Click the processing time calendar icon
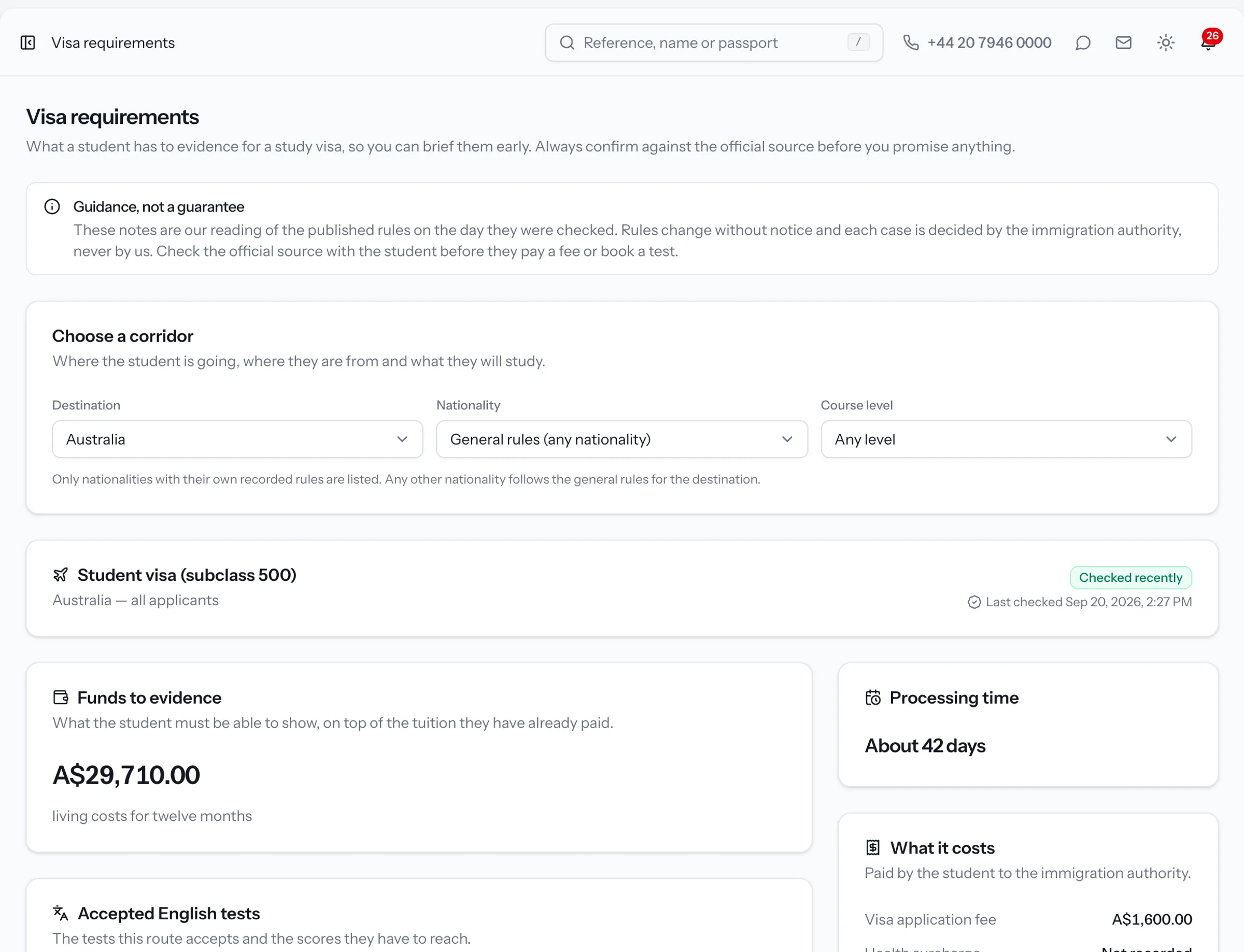The width and height of the screenshot is (1244, 952). pos(873,697)
